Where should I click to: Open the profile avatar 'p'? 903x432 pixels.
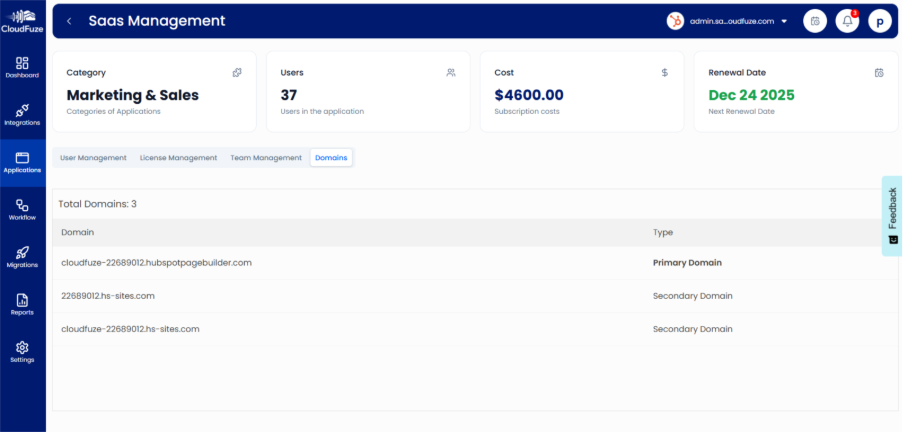pos(879,21)
